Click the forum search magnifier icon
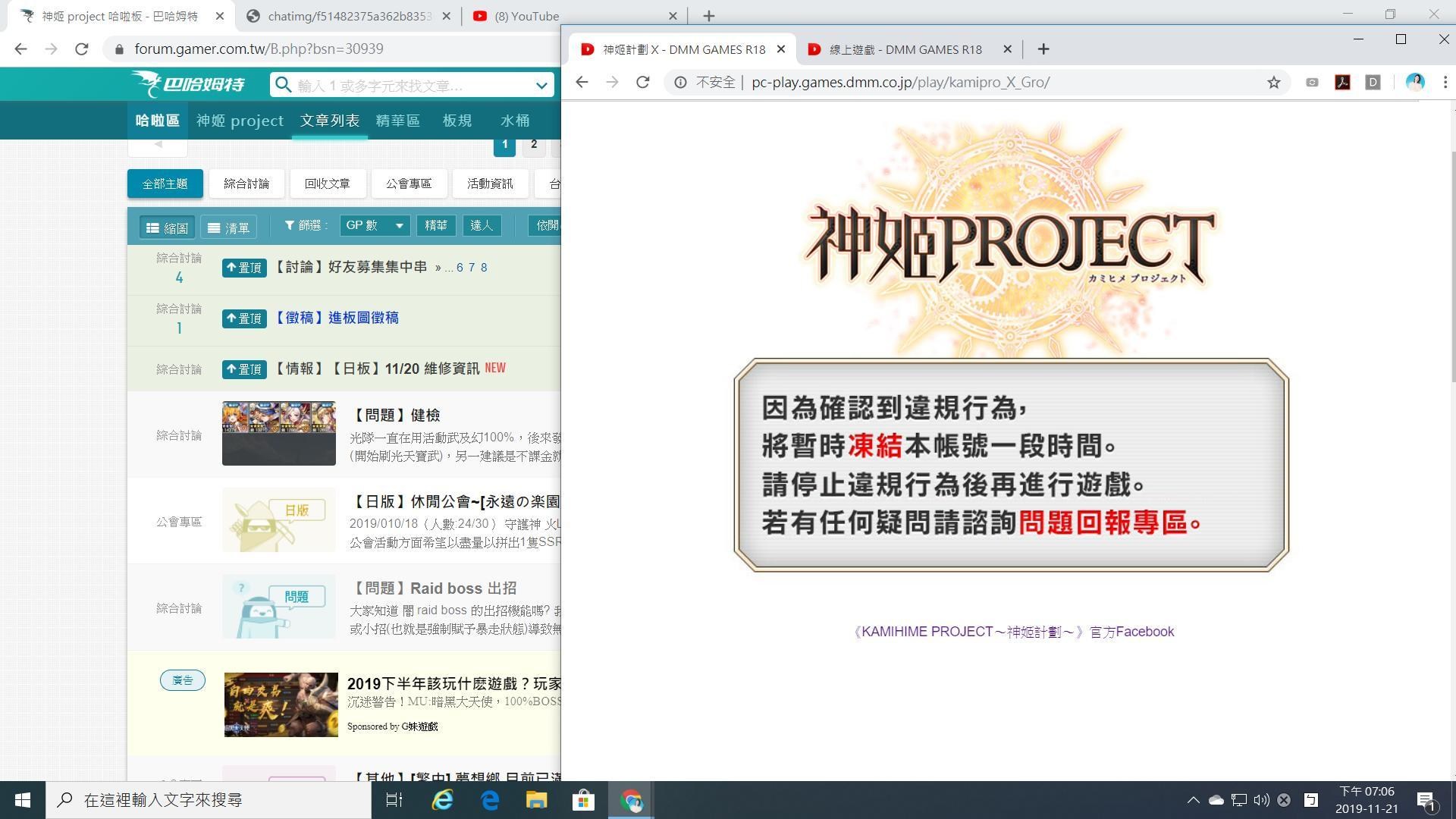 (283, 85)
